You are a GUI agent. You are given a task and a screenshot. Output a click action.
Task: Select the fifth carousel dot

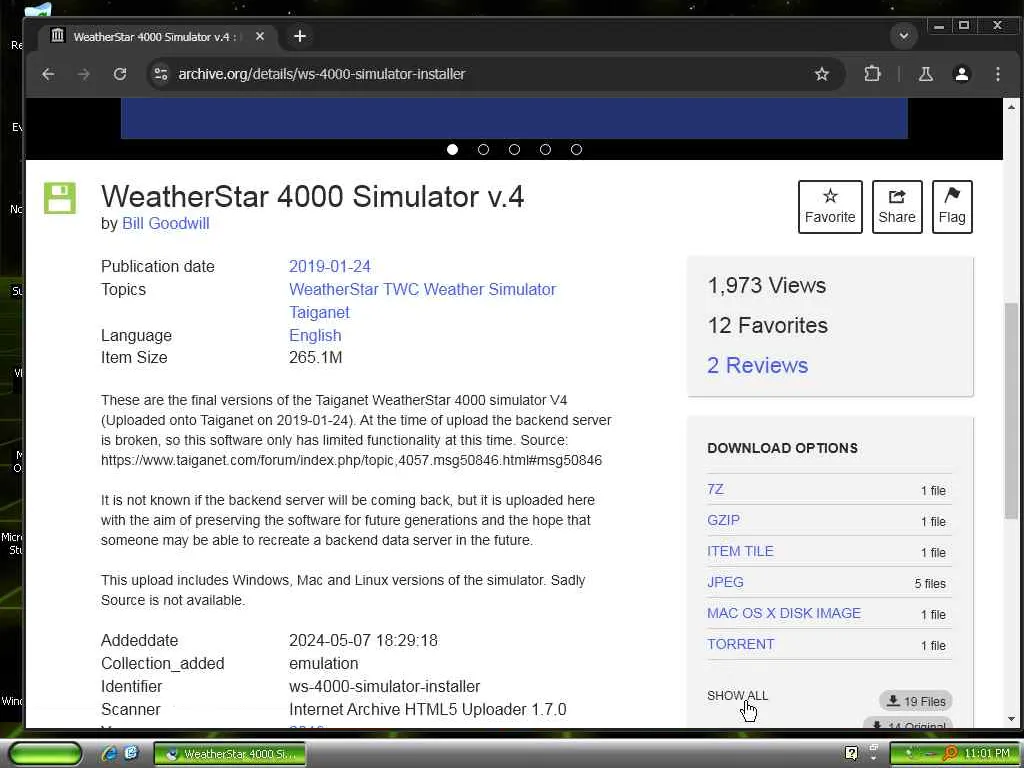(576, 150)
